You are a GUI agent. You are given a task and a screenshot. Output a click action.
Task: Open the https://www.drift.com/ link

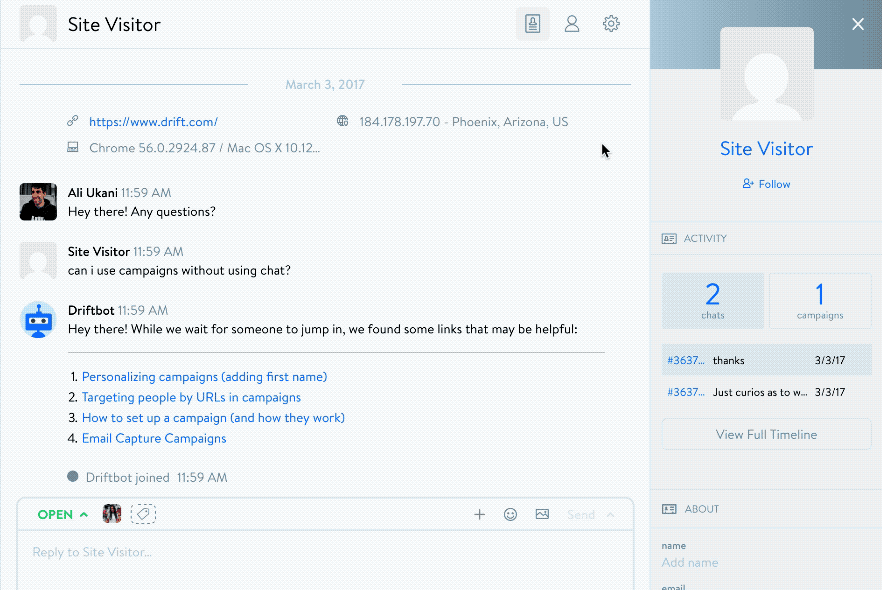(153, 121)
